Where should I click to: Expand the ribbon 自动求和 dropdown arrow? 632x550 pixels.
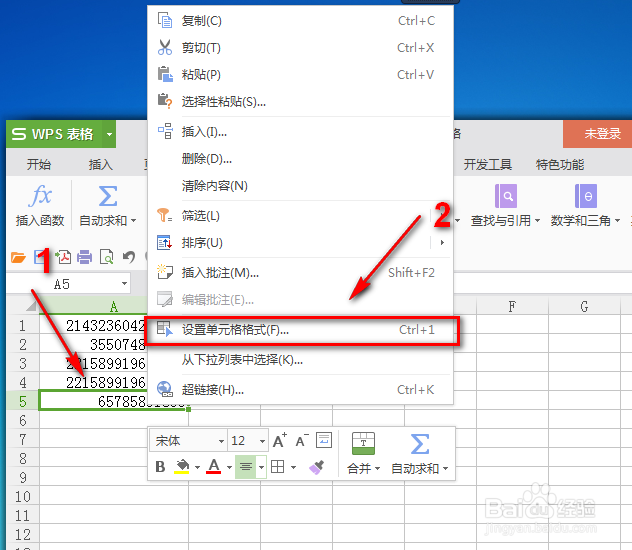(x=133, y=221)
